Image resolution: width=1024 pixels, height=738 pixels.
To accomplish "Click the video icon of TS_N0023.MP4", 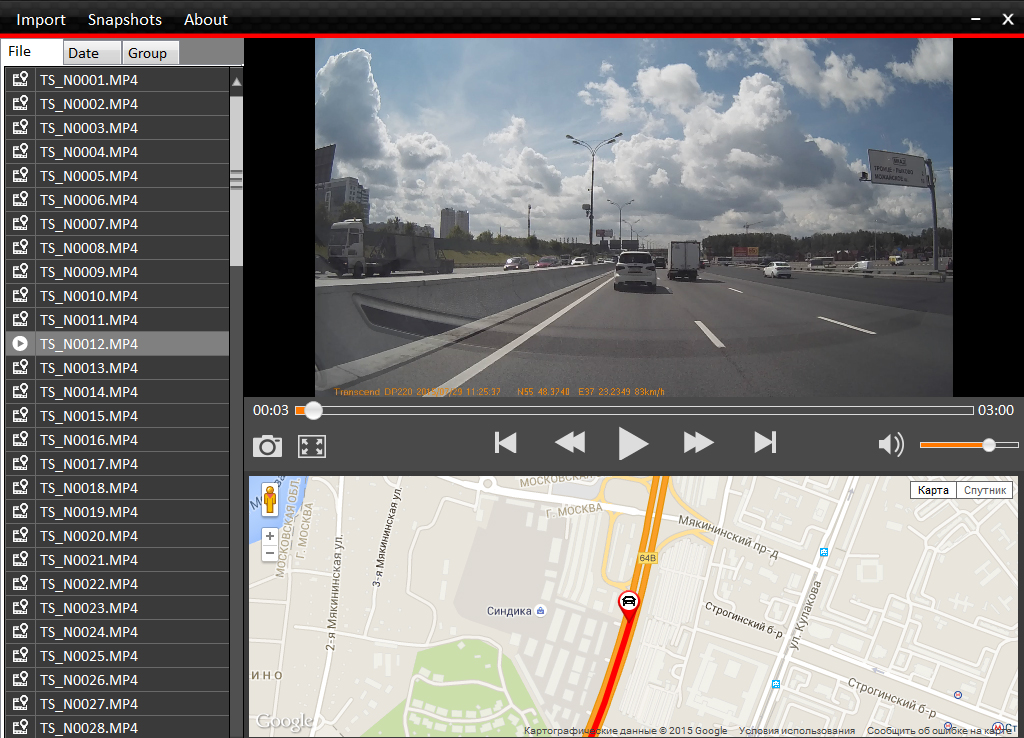I will coord(20,607).
